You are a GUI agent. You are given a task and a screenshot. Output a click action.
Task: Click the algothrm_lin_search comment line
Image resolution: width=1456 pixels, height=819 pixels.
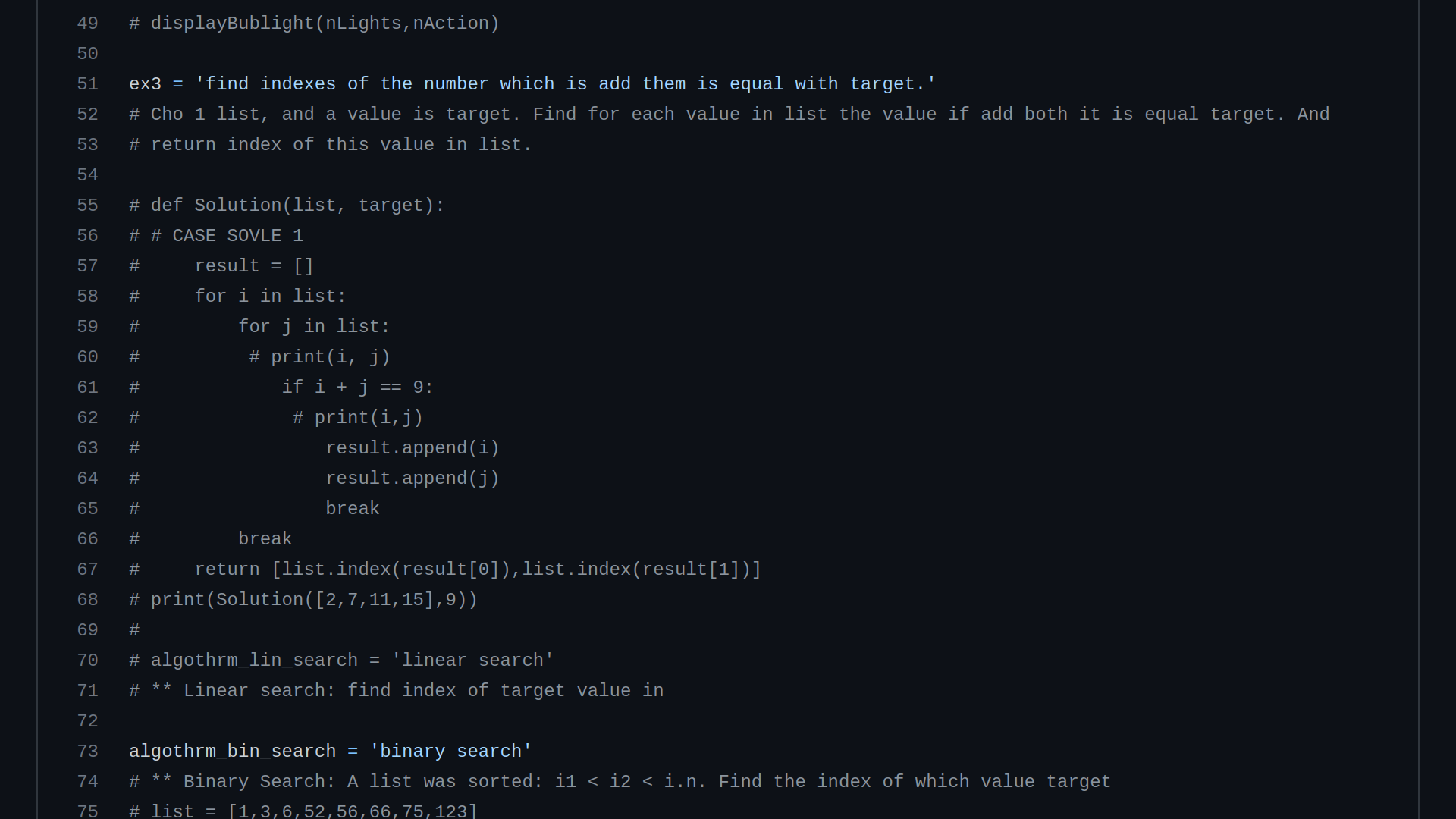pyautogui.click(x=341, y=661)
